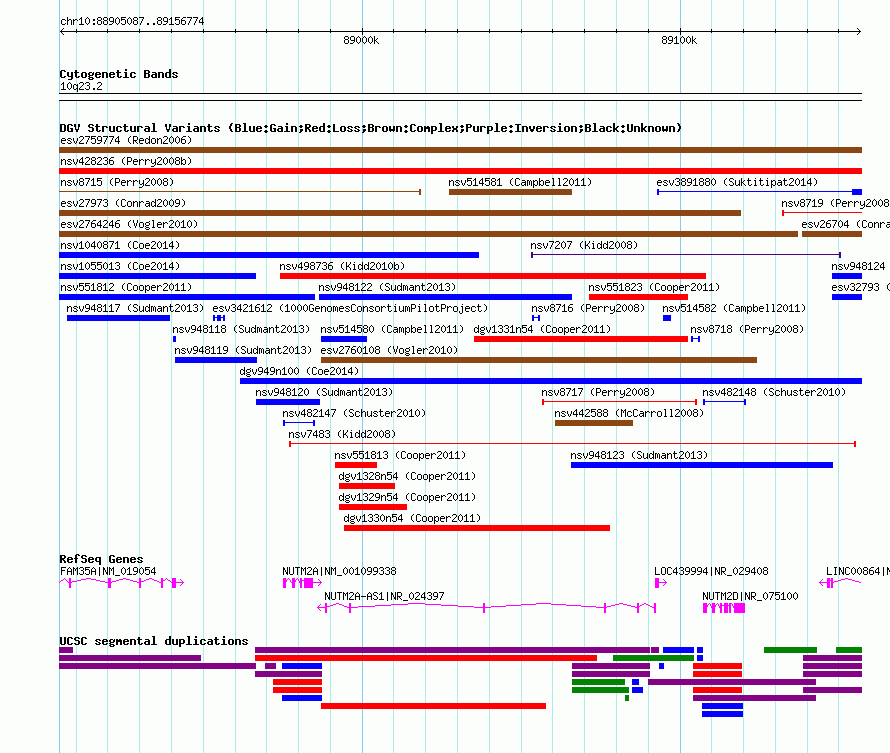The width and height of the screenshot is (890, 753).
Task: Click nsv8717 (Perry2008) label
Action: click(x=598, y=392)
